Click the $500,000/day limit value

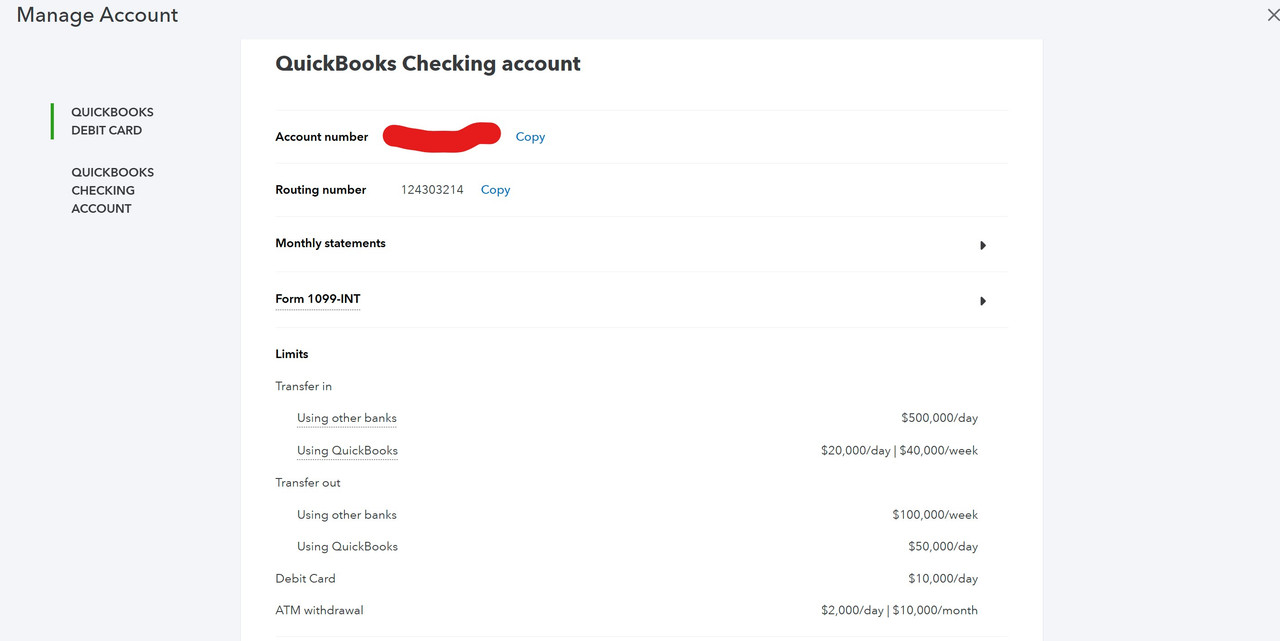point(939,418)
